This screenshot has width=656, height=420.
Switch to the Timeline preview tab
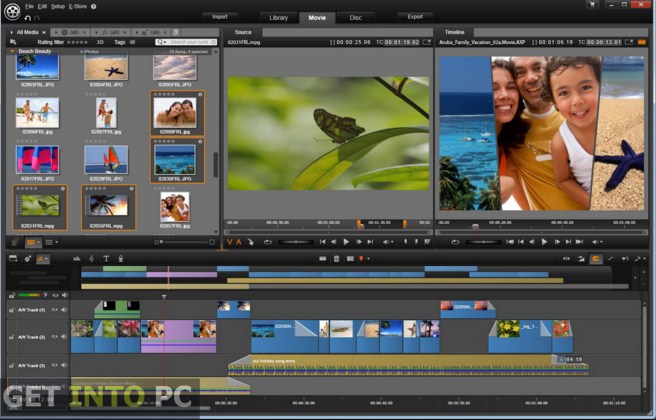tap(455, 32)
